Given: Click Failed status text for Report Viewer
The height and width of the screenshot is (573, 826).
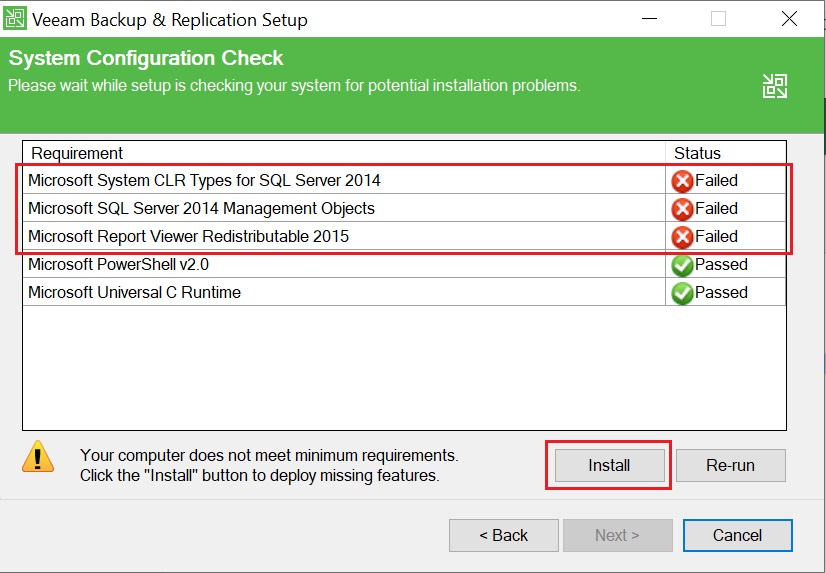Looking at the screenshot, I should pos(716,236).
